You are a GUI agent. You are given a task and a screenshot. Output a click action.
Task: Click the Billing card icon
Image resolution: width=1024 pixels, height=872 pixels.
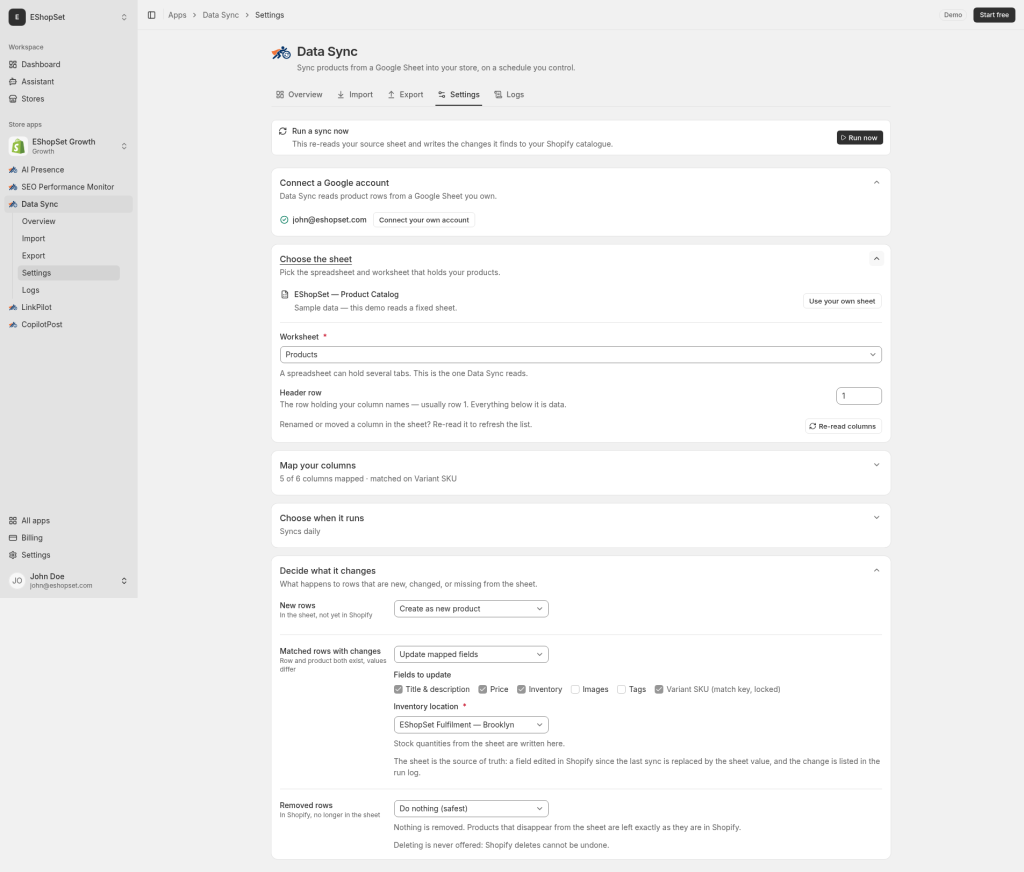(13, 538)
